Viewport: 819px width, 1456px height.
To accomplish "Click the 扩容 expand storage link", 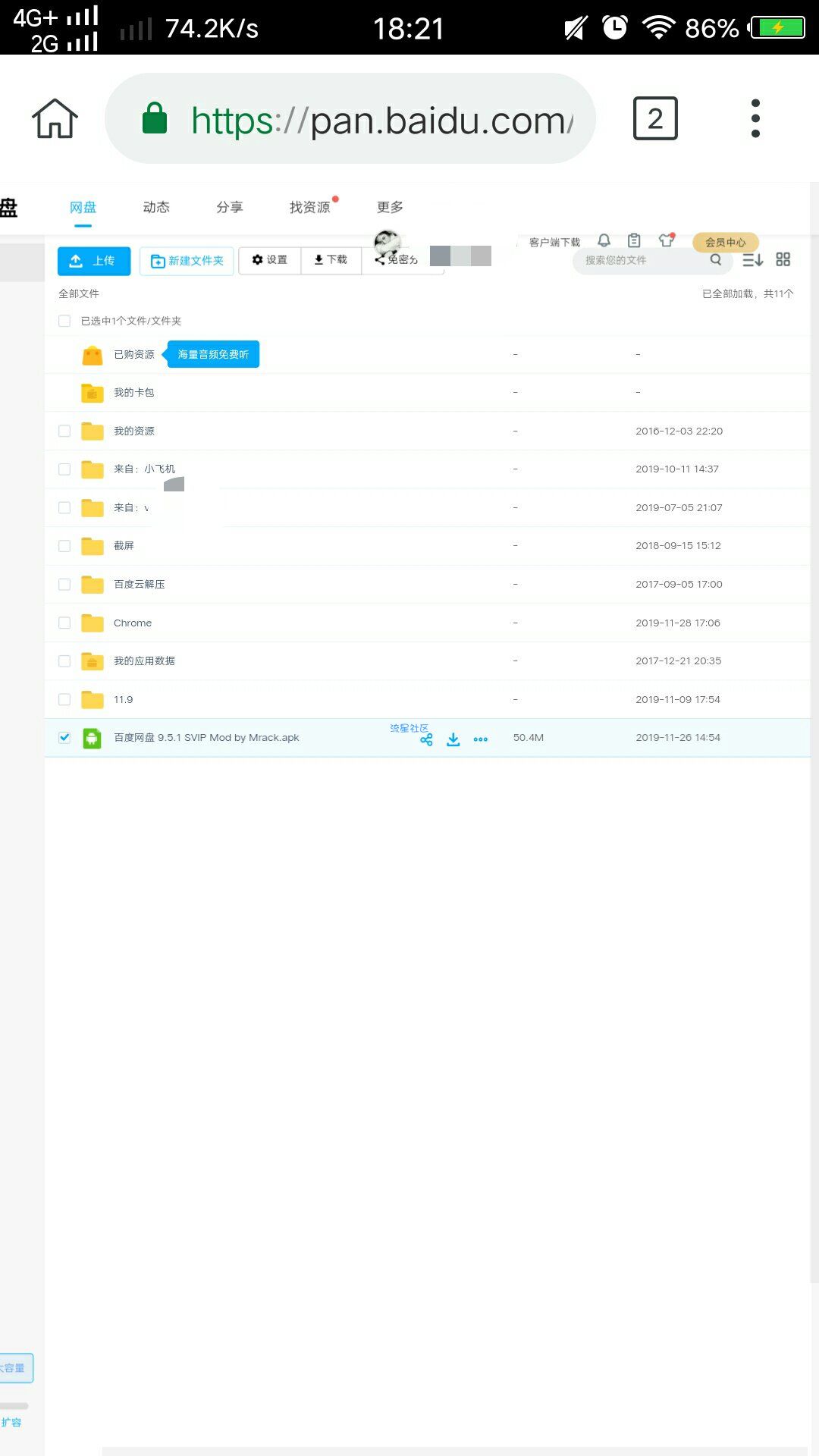I will 11,1422.
